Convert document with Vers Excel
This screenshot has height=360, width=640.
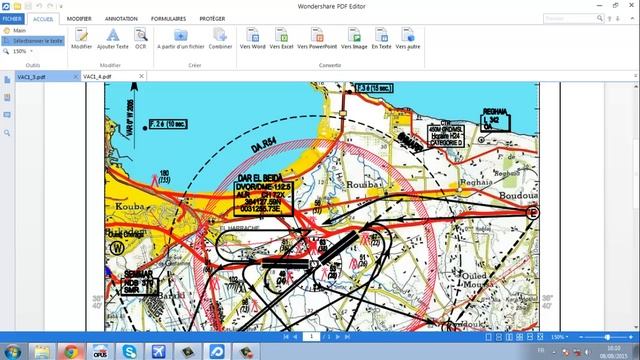coord(281,39)
